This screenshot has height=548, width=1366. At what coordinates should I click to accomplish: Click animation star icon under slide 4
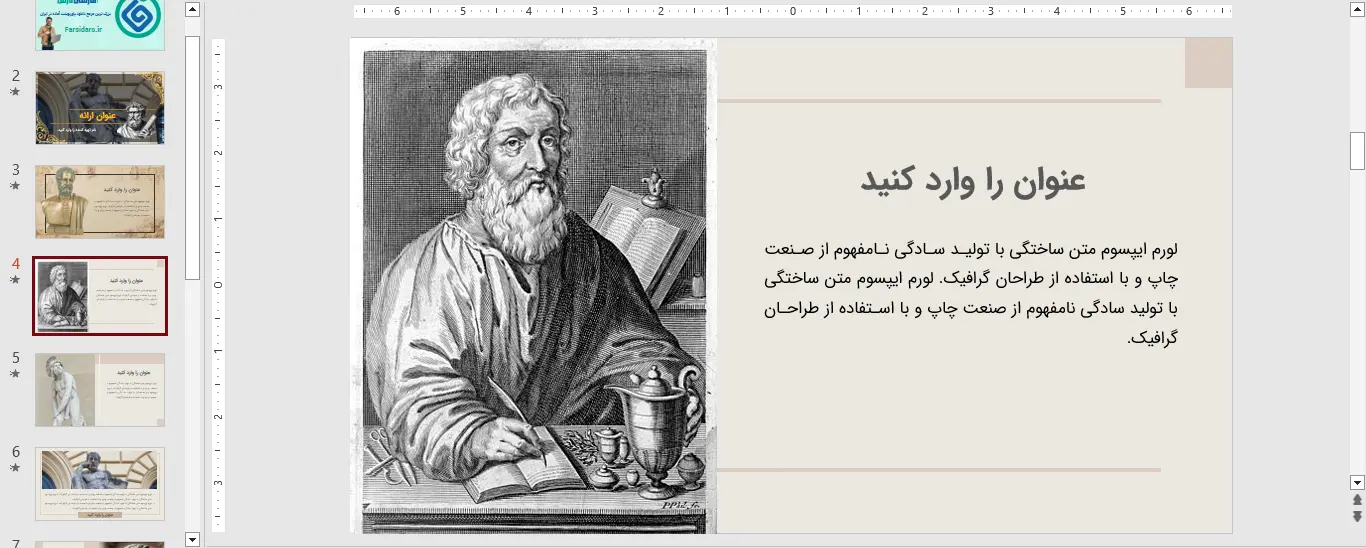pyautogui.click(x=15, y=280)
